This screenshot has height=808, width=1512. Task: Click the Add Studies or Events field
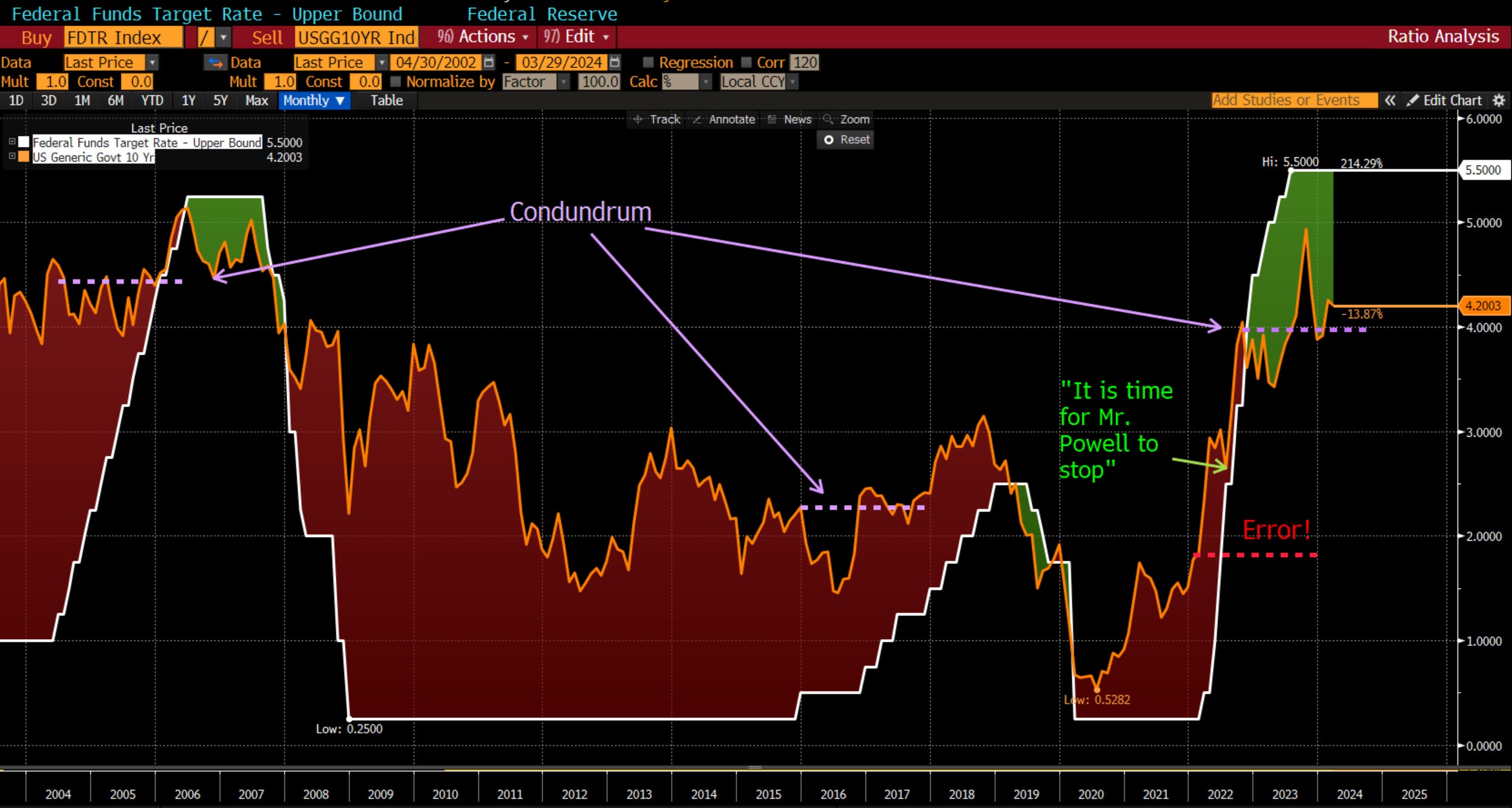click(x=1294, y=101)
